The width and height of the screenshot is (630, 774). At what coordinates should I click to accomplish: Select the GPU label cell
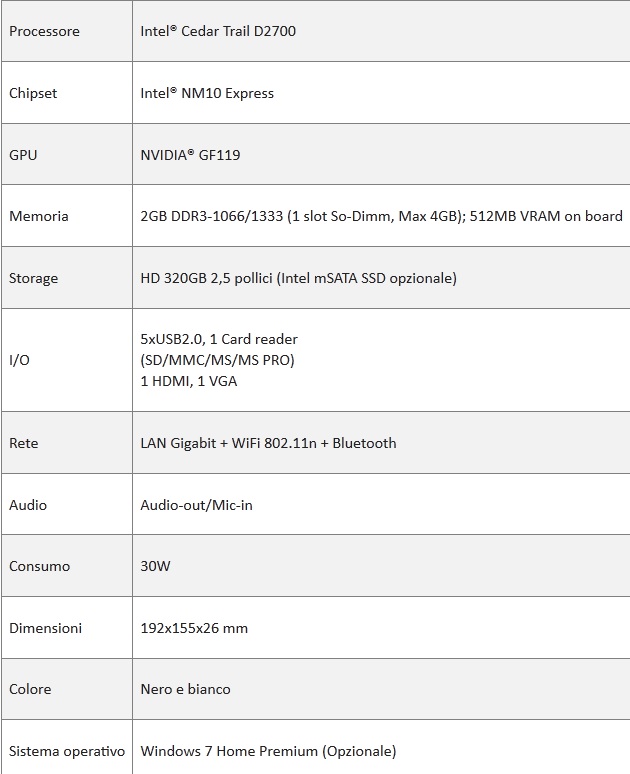tap(23, 155)
